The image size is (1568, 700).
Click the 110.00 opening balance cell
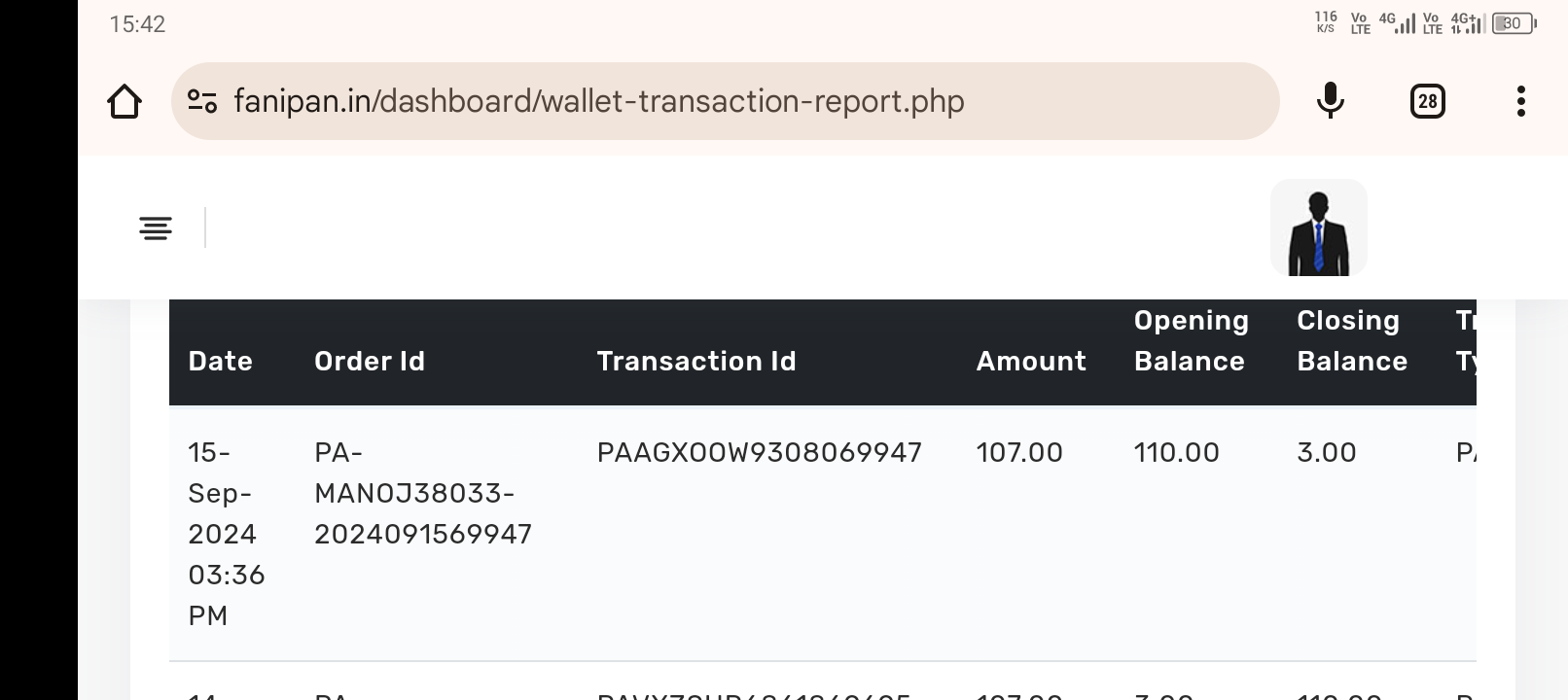pos(1176,453)
